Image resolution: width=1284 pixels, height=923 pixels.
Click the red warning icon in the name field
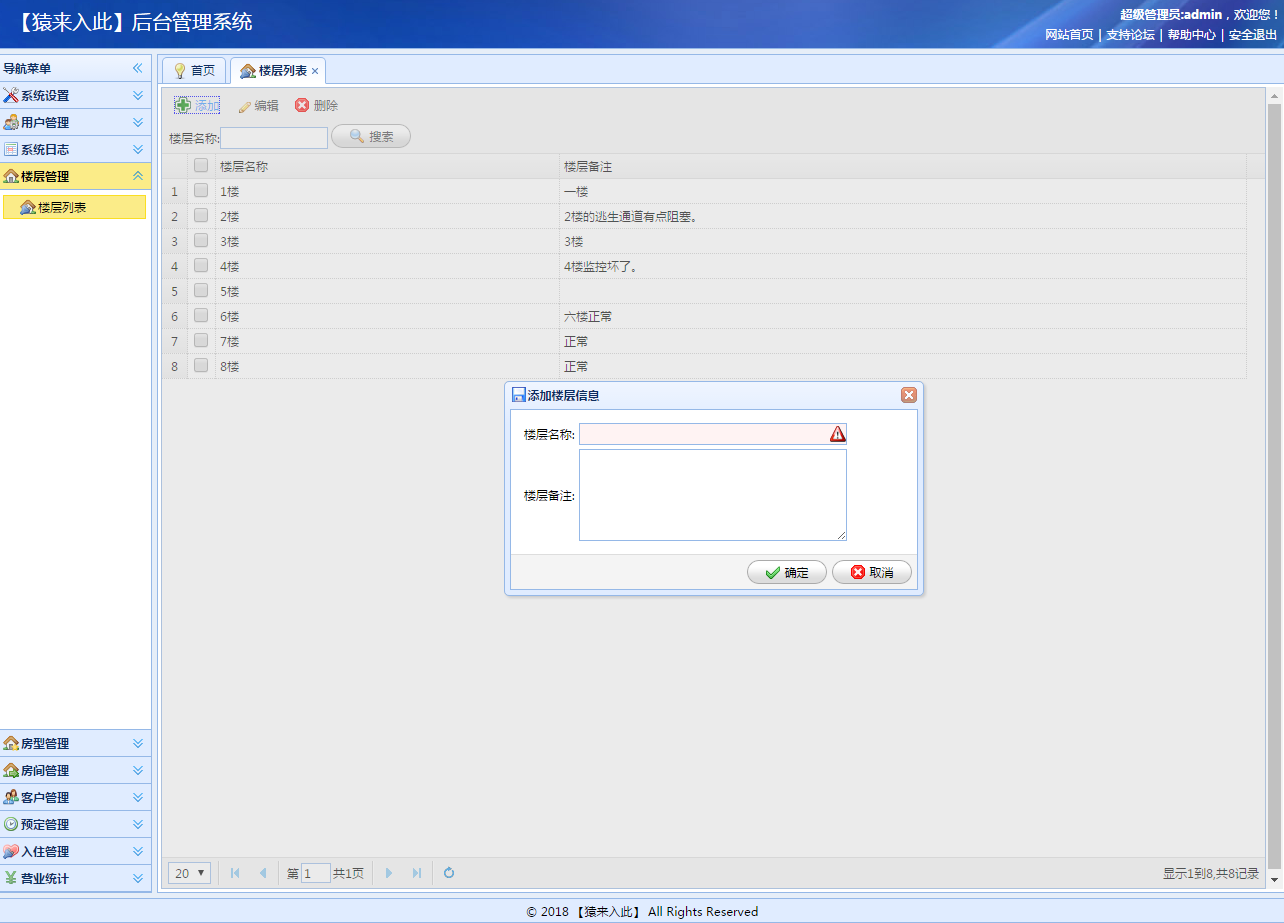click(x=837, y=434)
